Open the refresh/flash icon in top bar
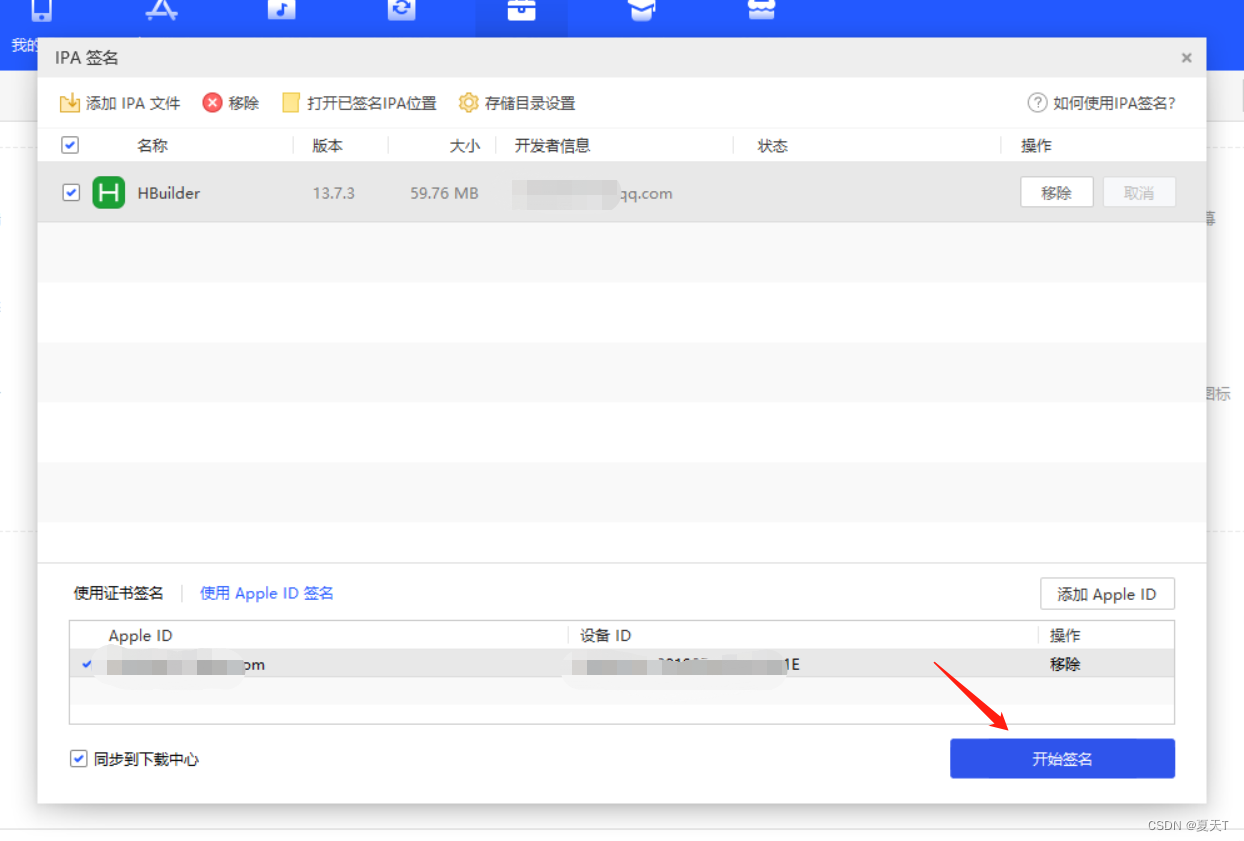 (401, 10)
